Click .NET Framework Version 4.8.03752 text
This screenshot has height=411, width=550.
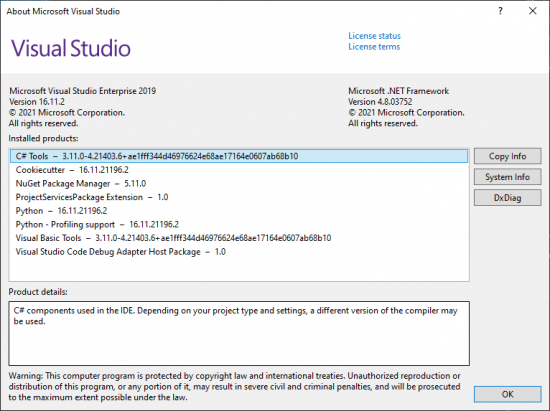(380, 102)
